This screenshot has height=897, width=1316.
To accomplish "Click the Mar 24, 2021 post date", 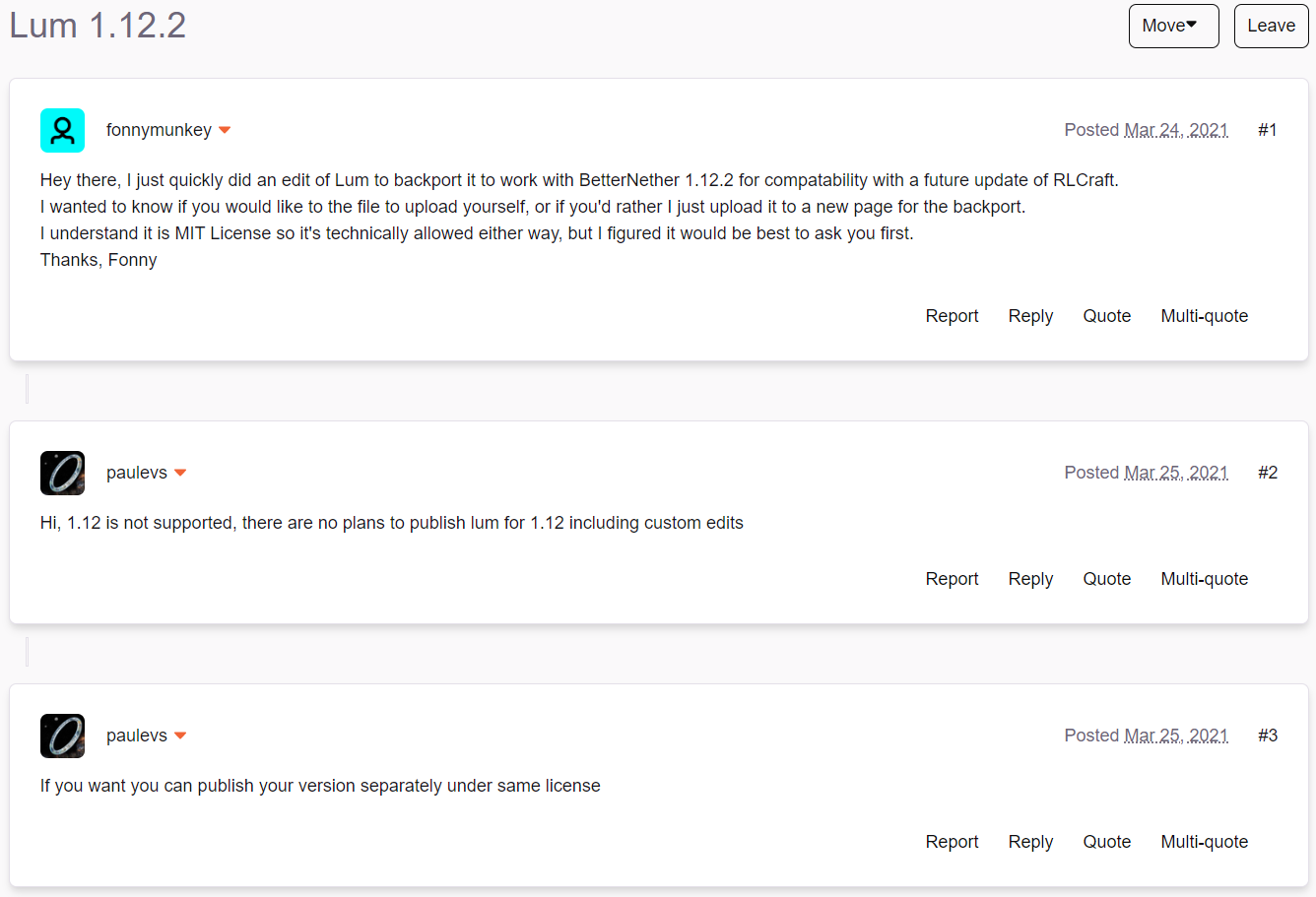I will coord(1176,130).
